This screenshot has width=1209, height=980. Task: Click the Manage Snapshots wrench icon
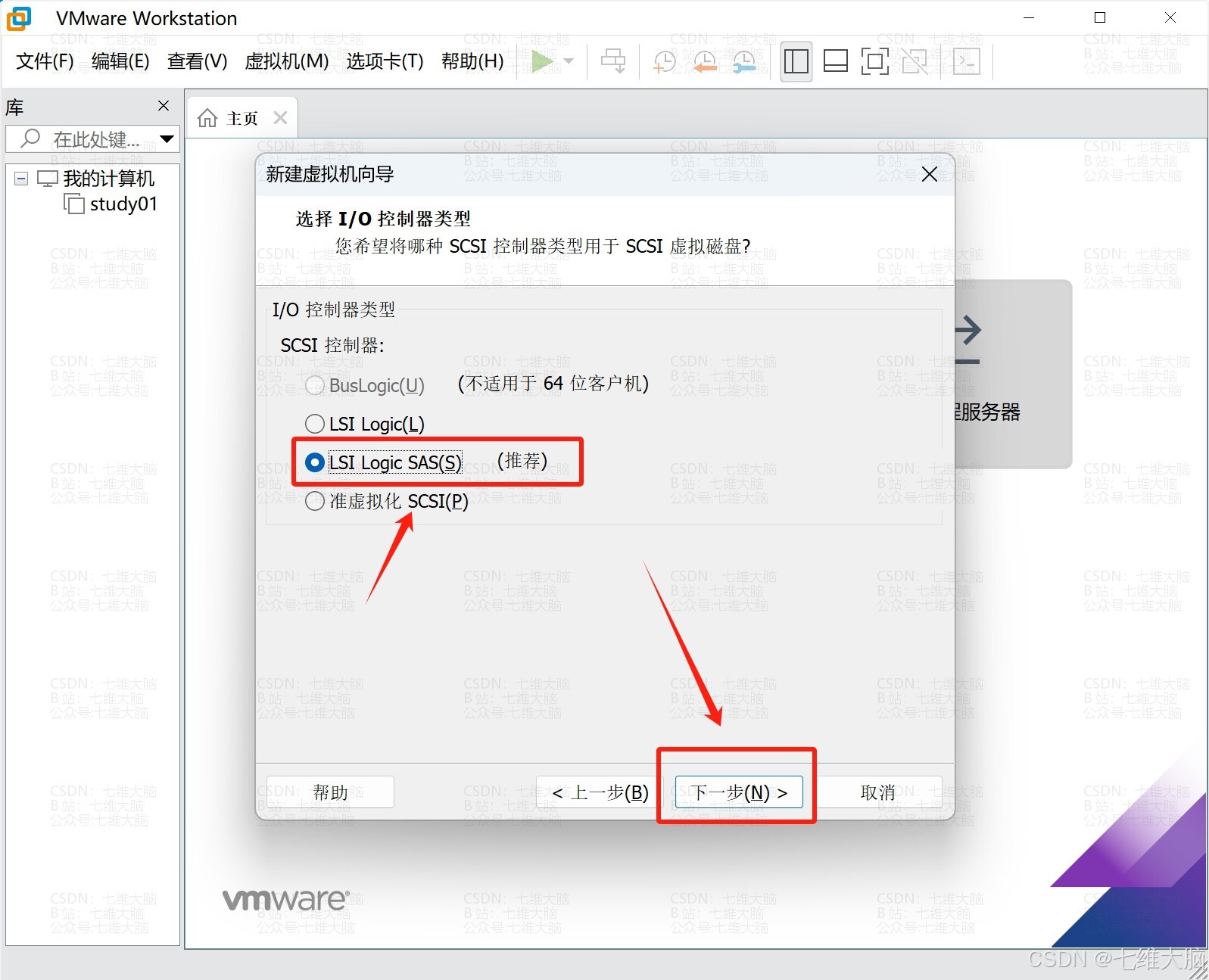click(x=744, y=61)
